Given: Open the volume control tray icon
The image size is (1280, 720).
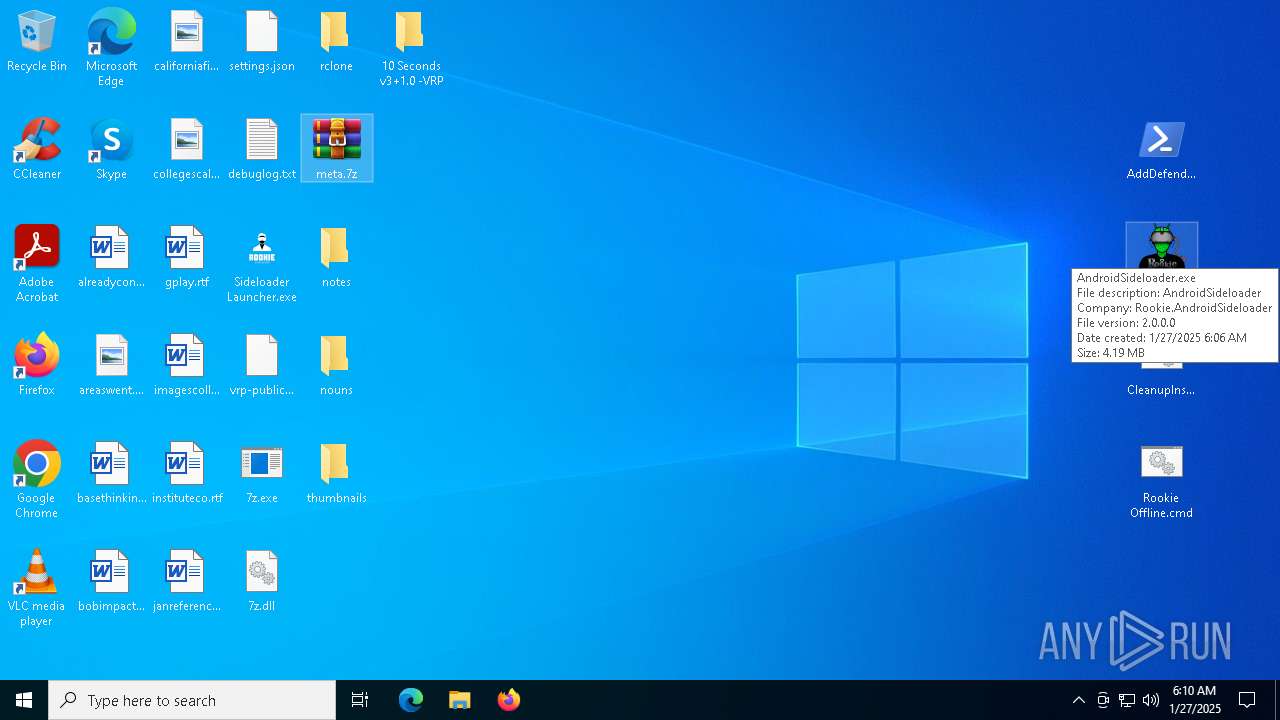Looking at the screenshot, I should coord(1151,700).
